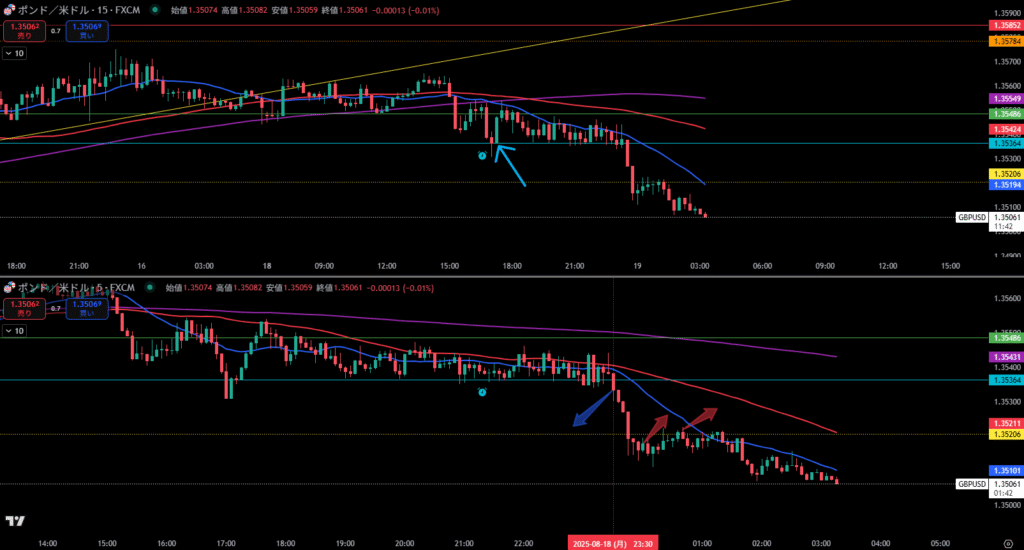Click the purple 1.35549 price label on upper axis
The width and height of the screenshot is (1024, 550).
(1004, 99)
